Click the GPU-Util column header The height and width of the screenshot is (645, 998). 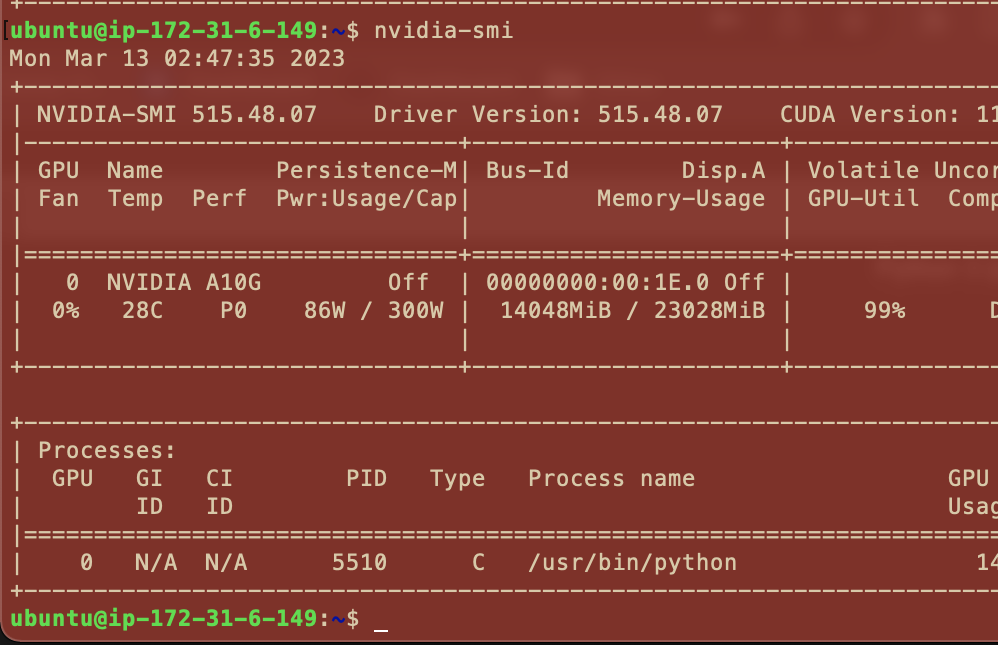pyautogui.click(x=863, y=199)
